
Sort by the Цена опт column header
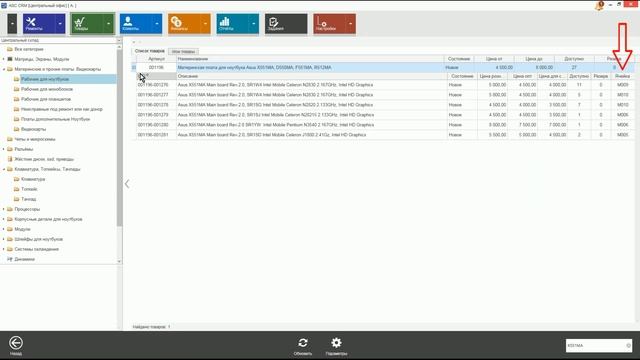pos(522,76)
